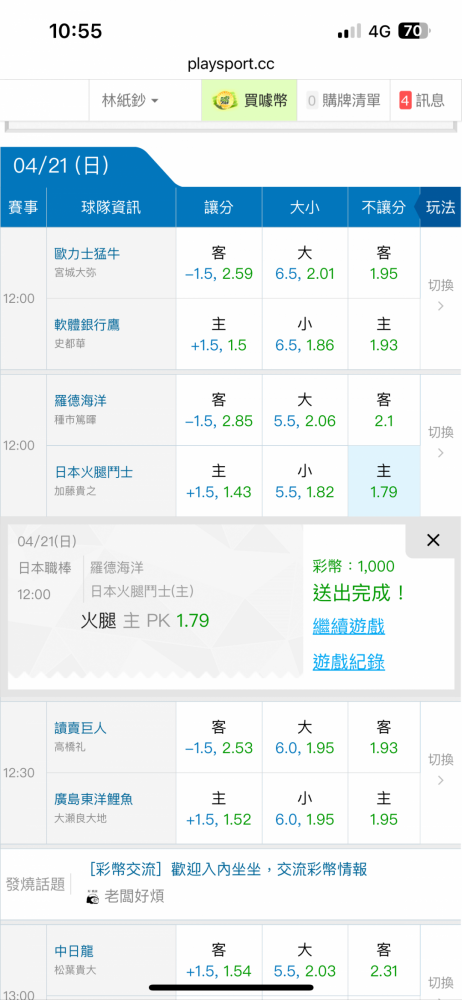
Task: Close the bet confirmation panel
Action: (433, 540)
